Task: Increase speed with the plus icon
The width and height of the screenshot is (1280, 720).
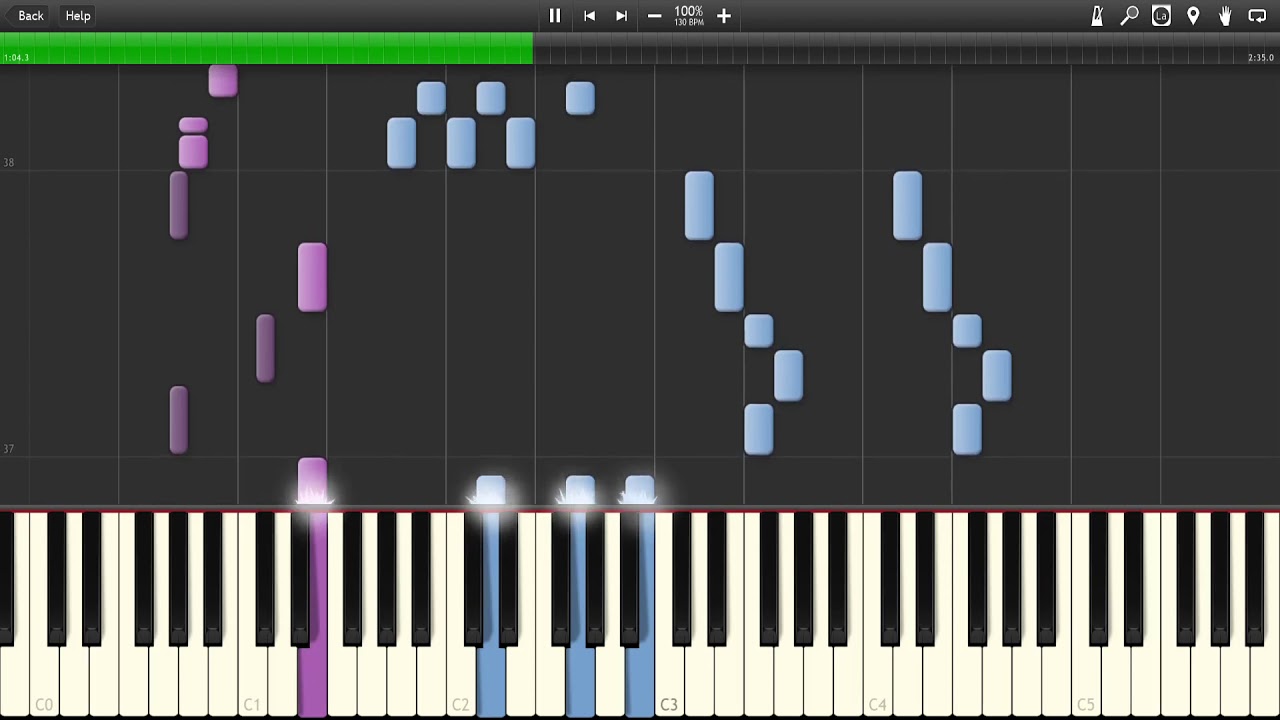Action: click(724, 16)
